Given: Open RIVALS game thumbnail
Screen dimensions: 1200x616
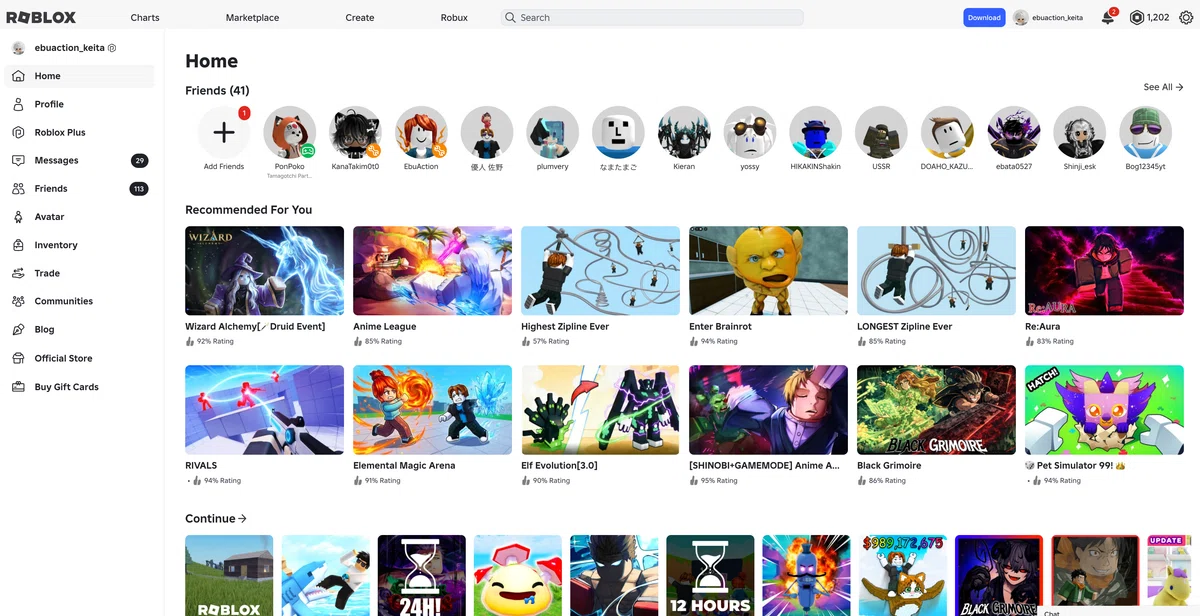Looking at the screenshot, I should point(264,410).
